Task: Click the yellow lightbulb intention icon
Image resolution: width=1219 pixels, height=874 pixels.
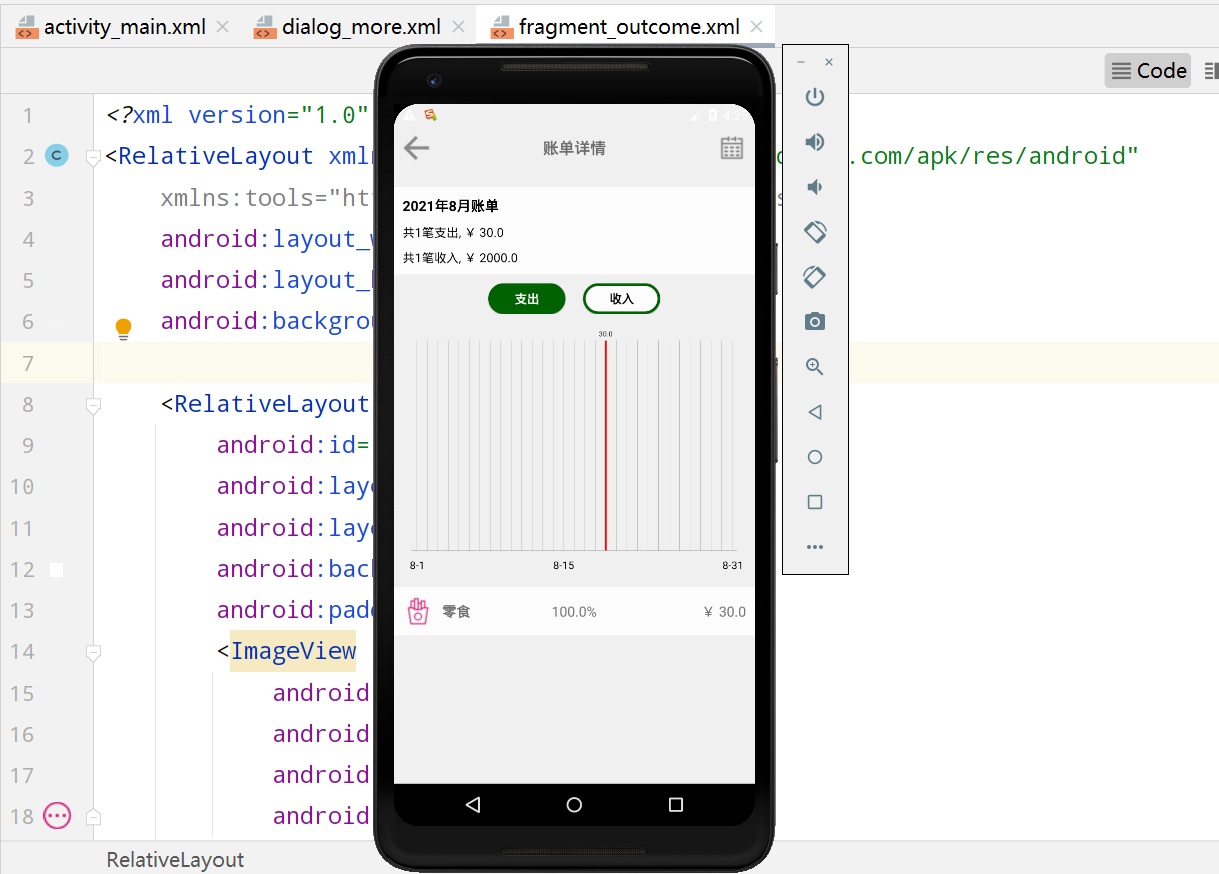Action: click(123, 329)
